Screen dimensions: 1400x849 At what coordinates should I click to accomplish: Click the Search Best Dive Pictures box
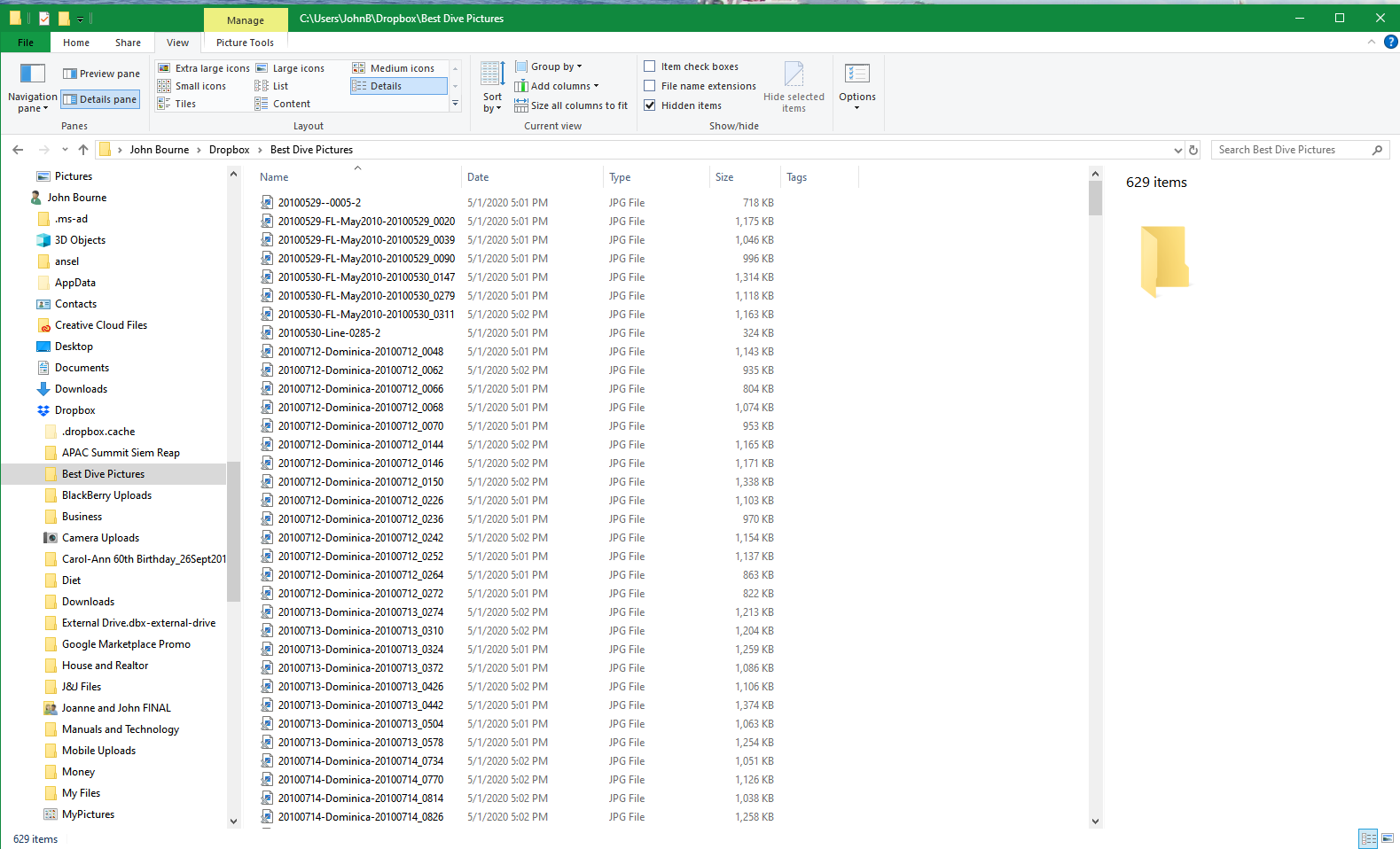pos(1300,150)
